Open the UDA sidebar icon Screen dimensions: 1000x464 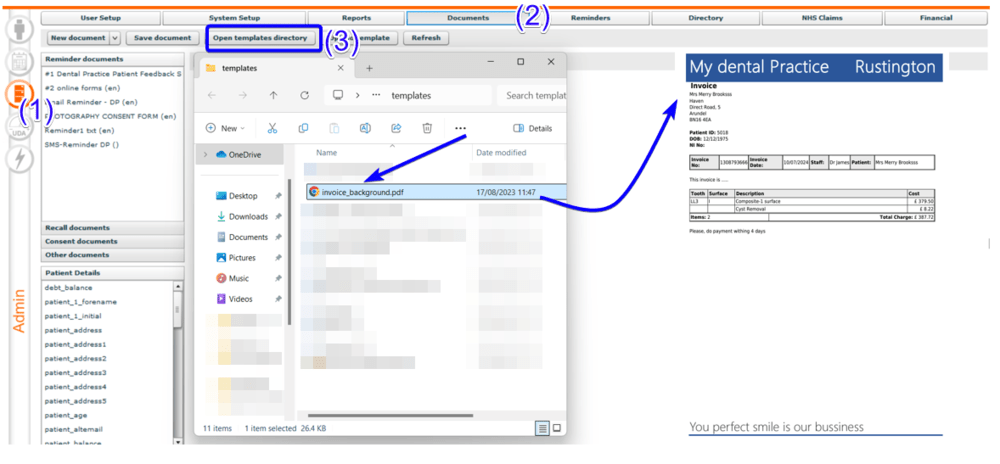(x=19, y=128)
